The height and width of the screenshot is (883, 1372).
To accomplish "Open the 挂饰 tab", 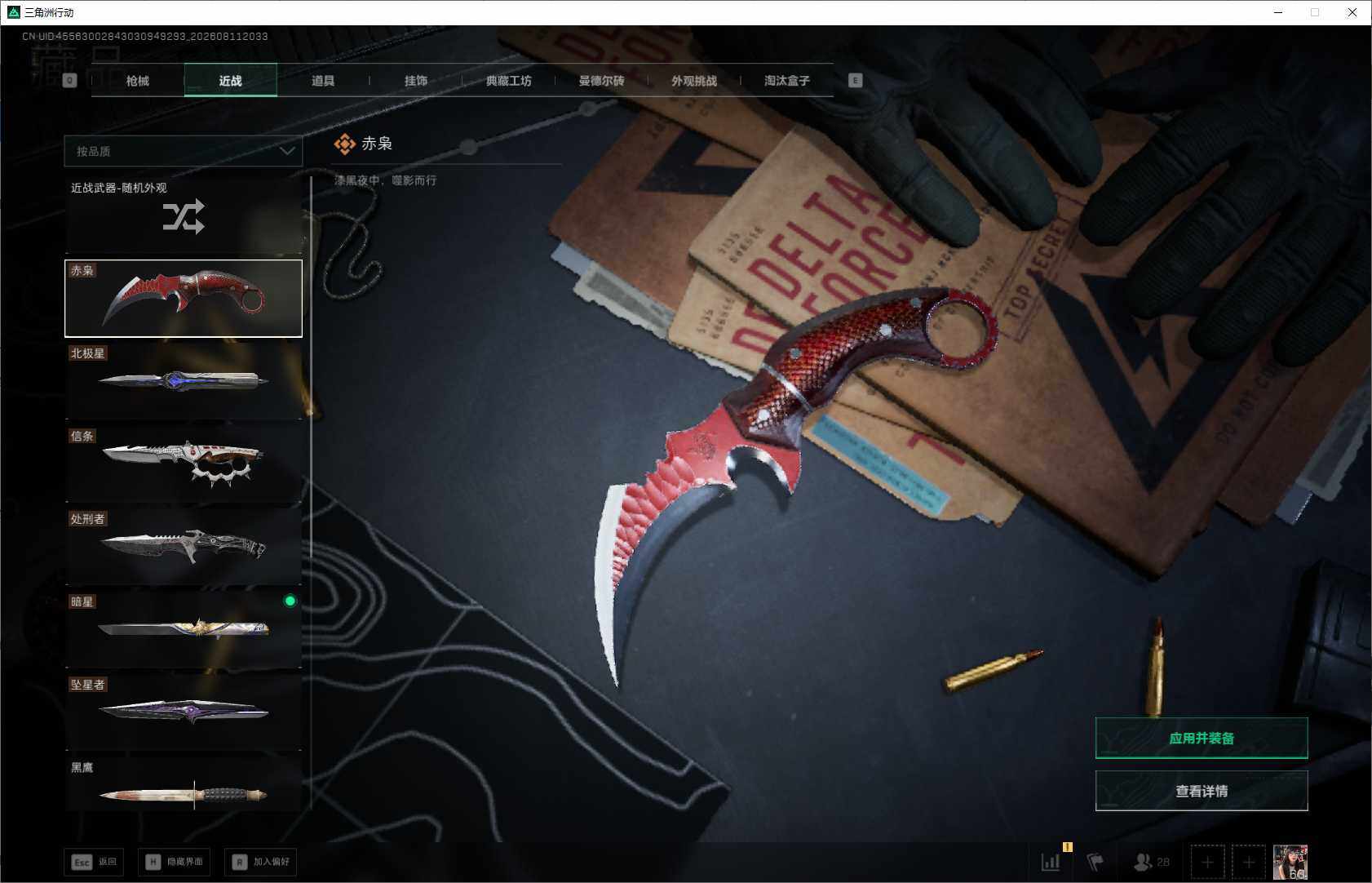I will pyautogui.click(x=416, y=81).
